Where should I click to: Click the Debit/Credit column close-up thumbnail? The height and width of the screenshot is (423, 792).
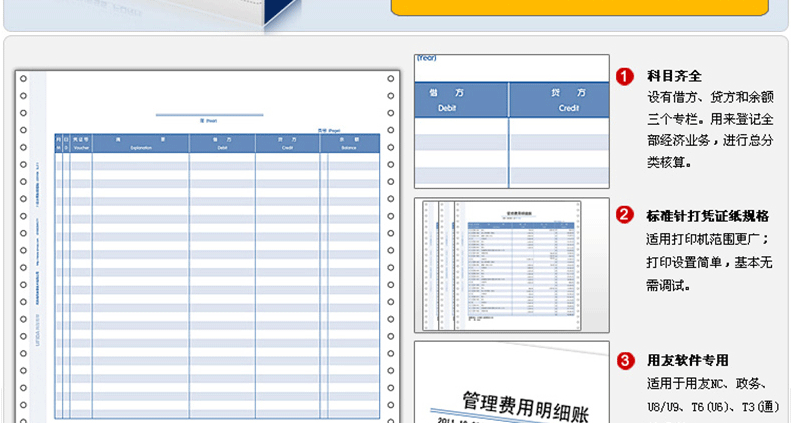point(512,121)
